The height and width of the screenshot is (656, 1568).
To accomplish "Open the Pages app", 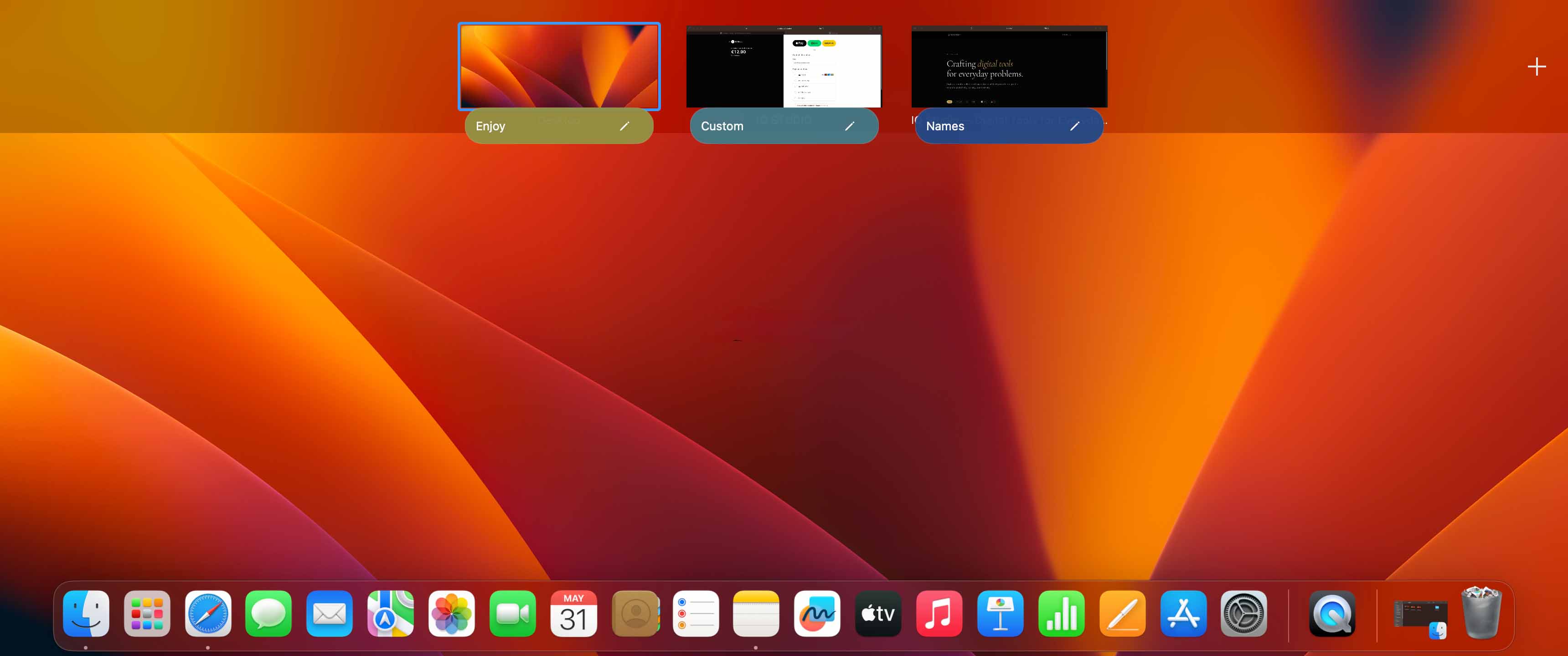I will (1122, 613).
